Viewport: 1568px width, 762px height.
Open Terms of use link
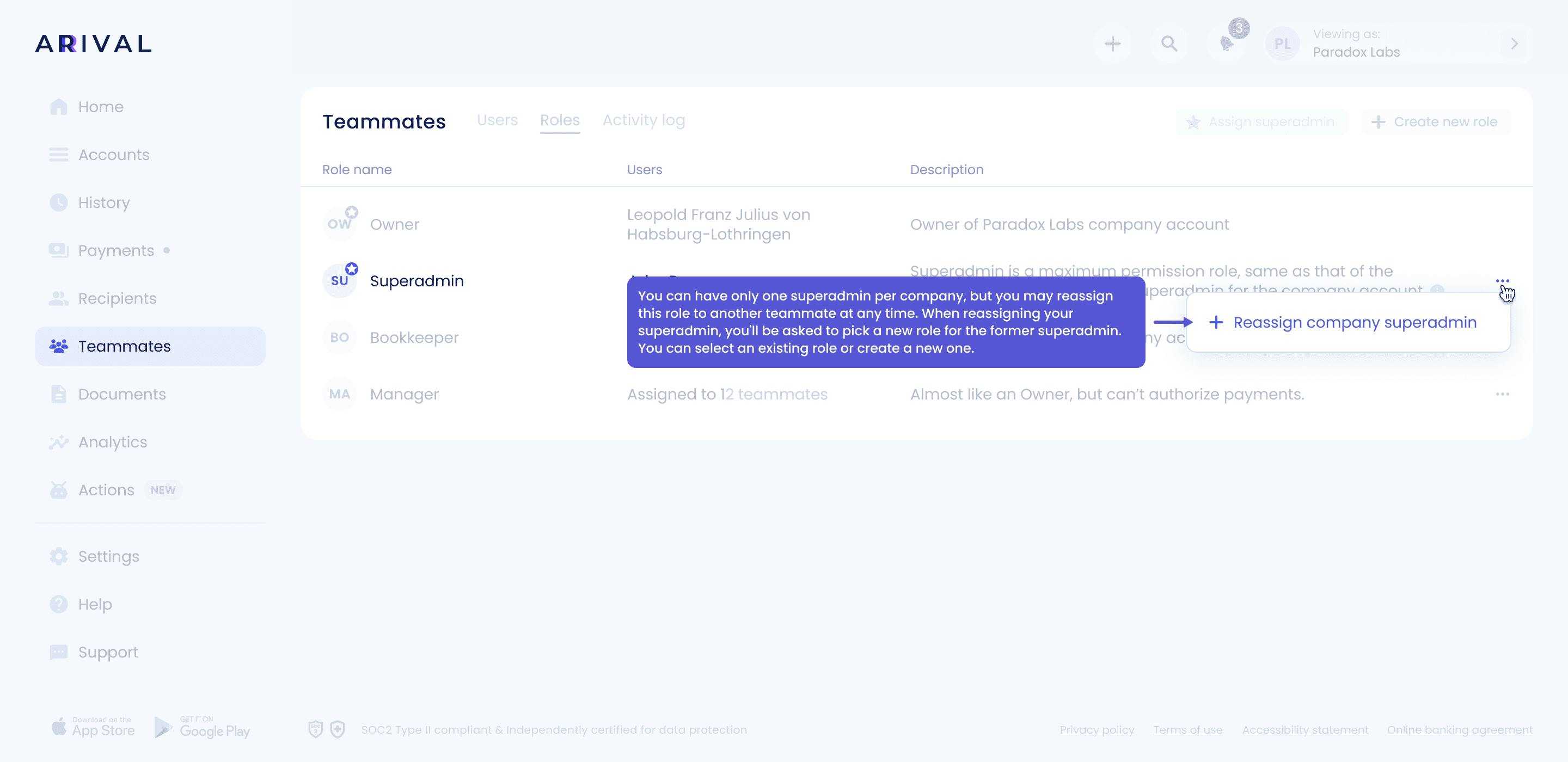tap(1187, 730)
